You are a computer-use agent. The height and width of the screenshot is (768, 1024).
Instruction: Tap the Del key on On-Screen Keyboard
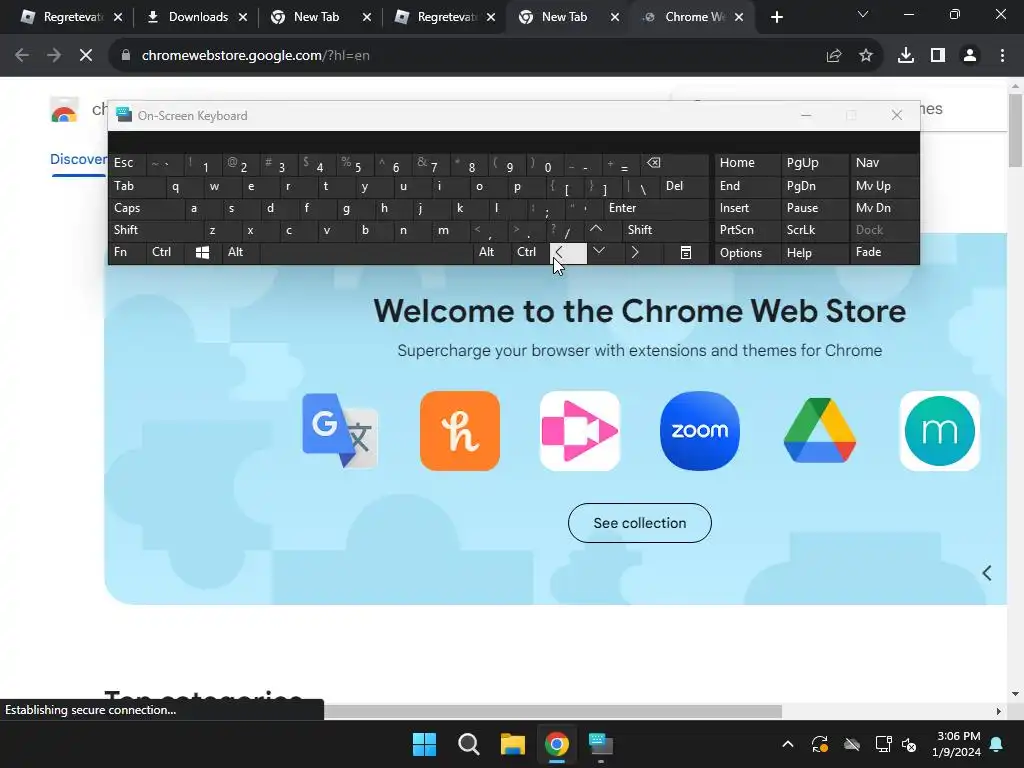pyautogui.click(x=684, y=185)
